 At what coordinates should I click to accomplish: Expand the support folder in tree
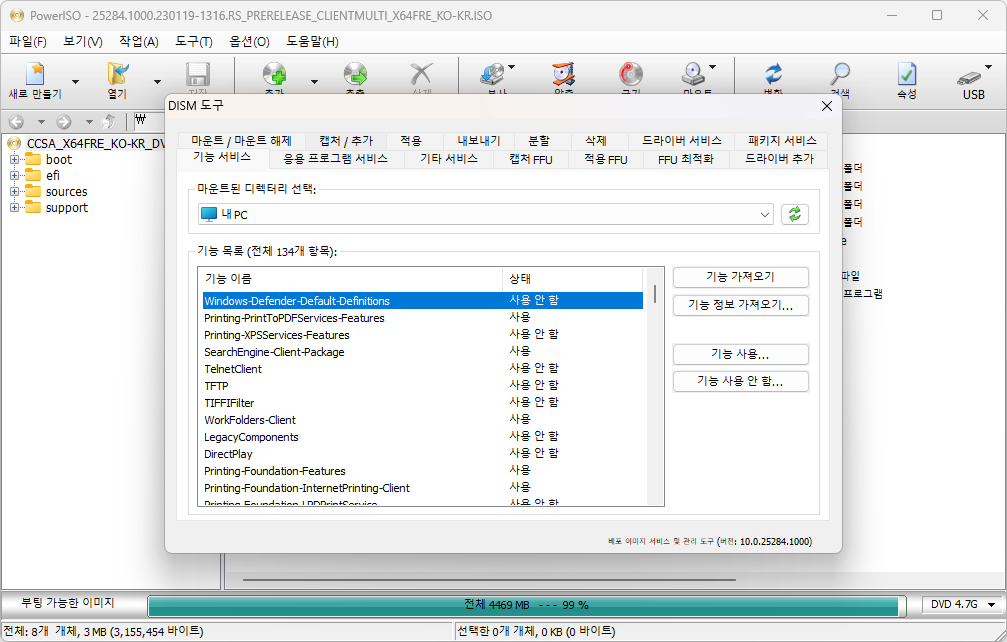[14, 207]
